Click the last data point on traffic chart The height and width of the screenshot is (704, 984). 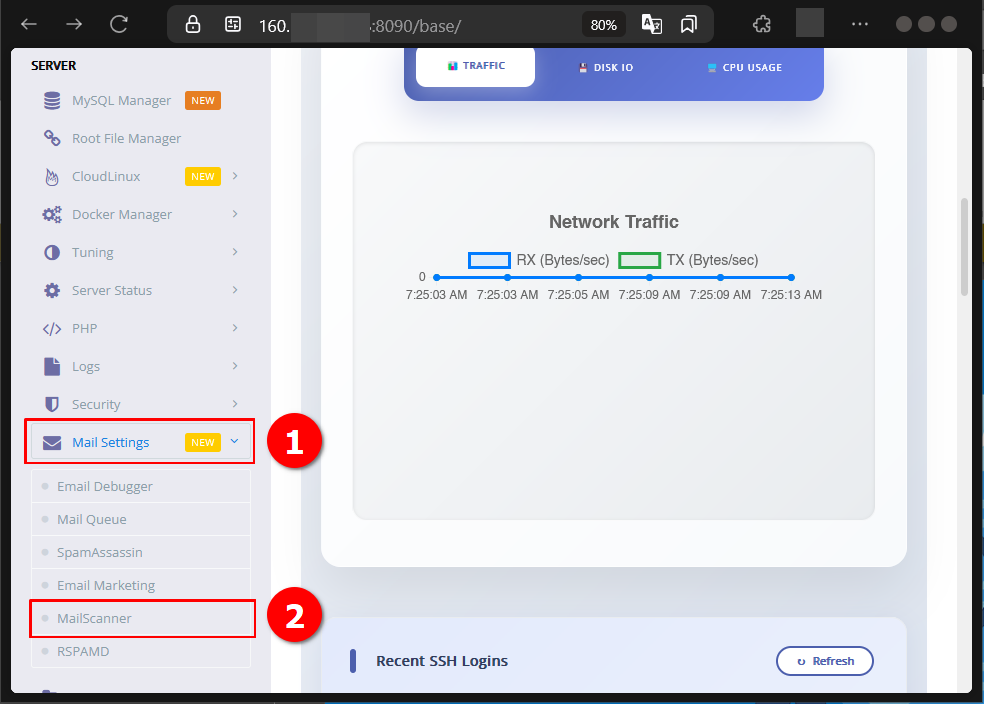pos(791,277)
